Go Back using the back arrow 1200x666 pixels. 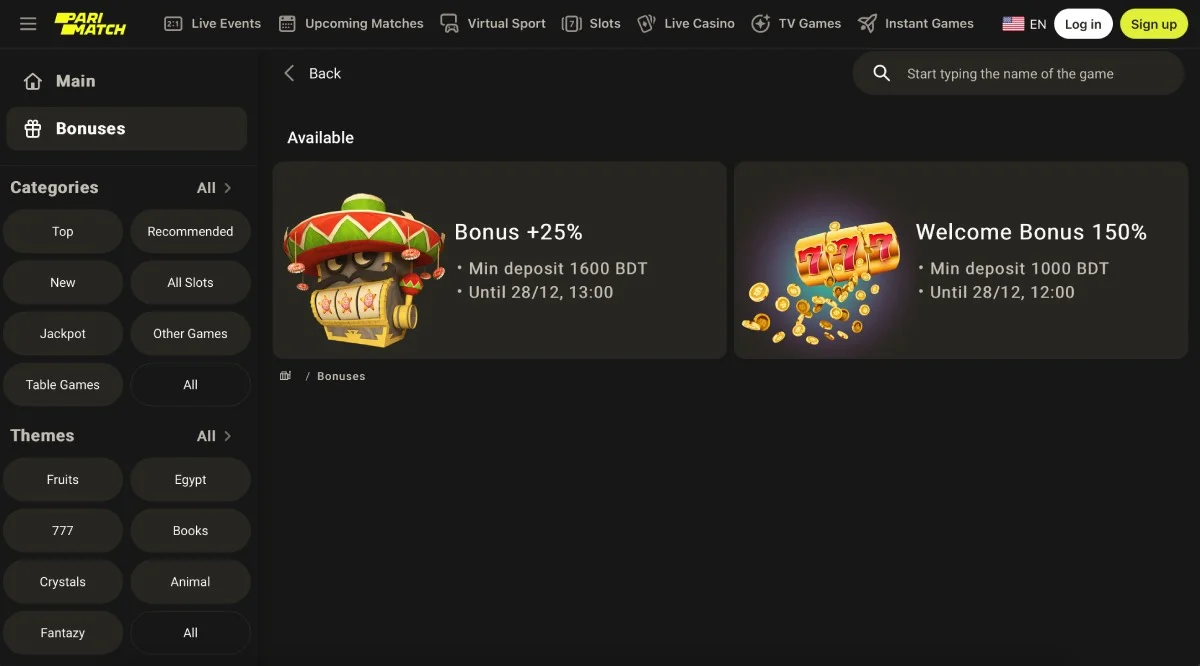289,73
